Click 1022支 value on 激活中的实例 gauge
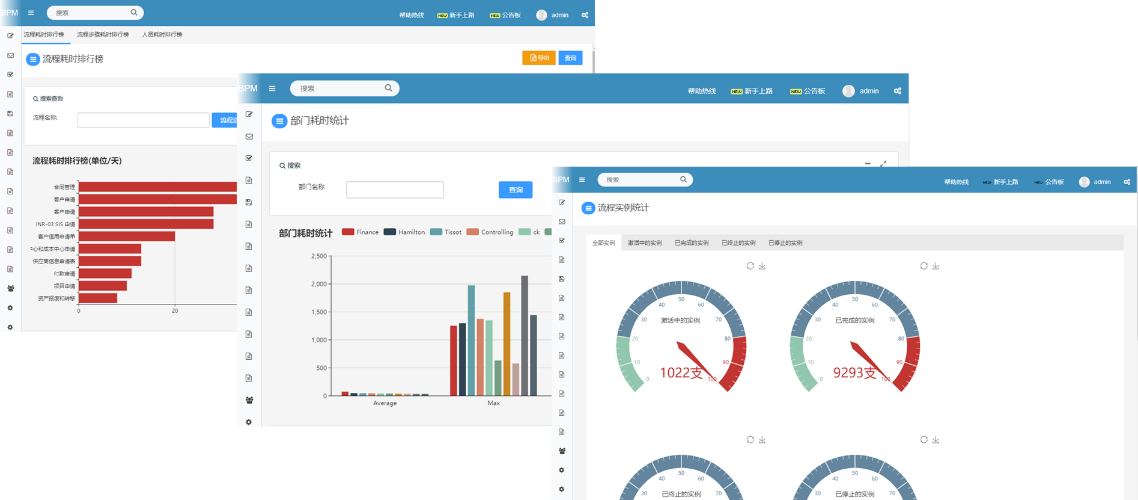 point(681,373)
